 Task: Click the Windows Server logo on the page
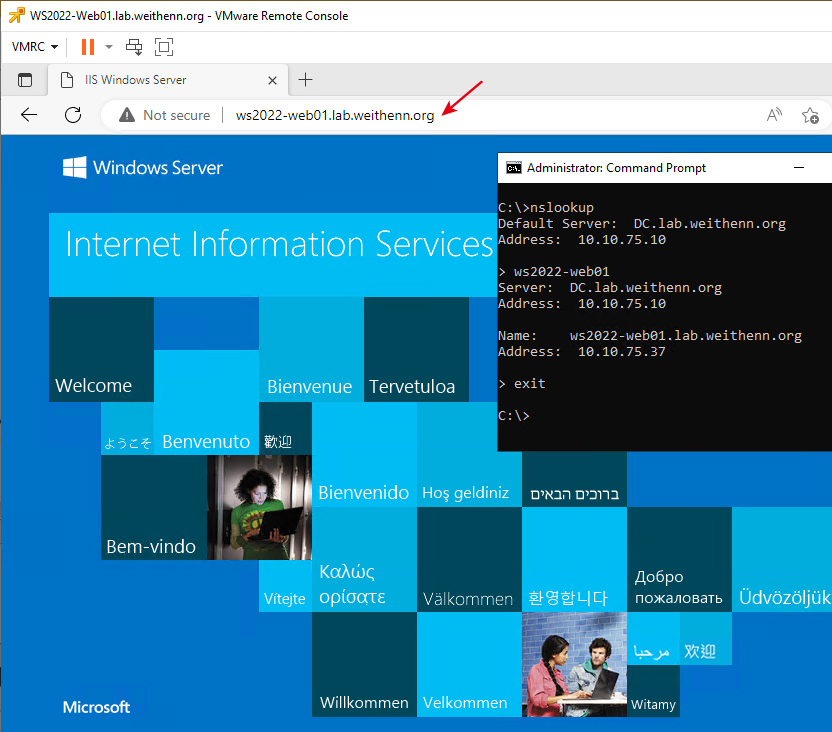(x=143, y=168)
